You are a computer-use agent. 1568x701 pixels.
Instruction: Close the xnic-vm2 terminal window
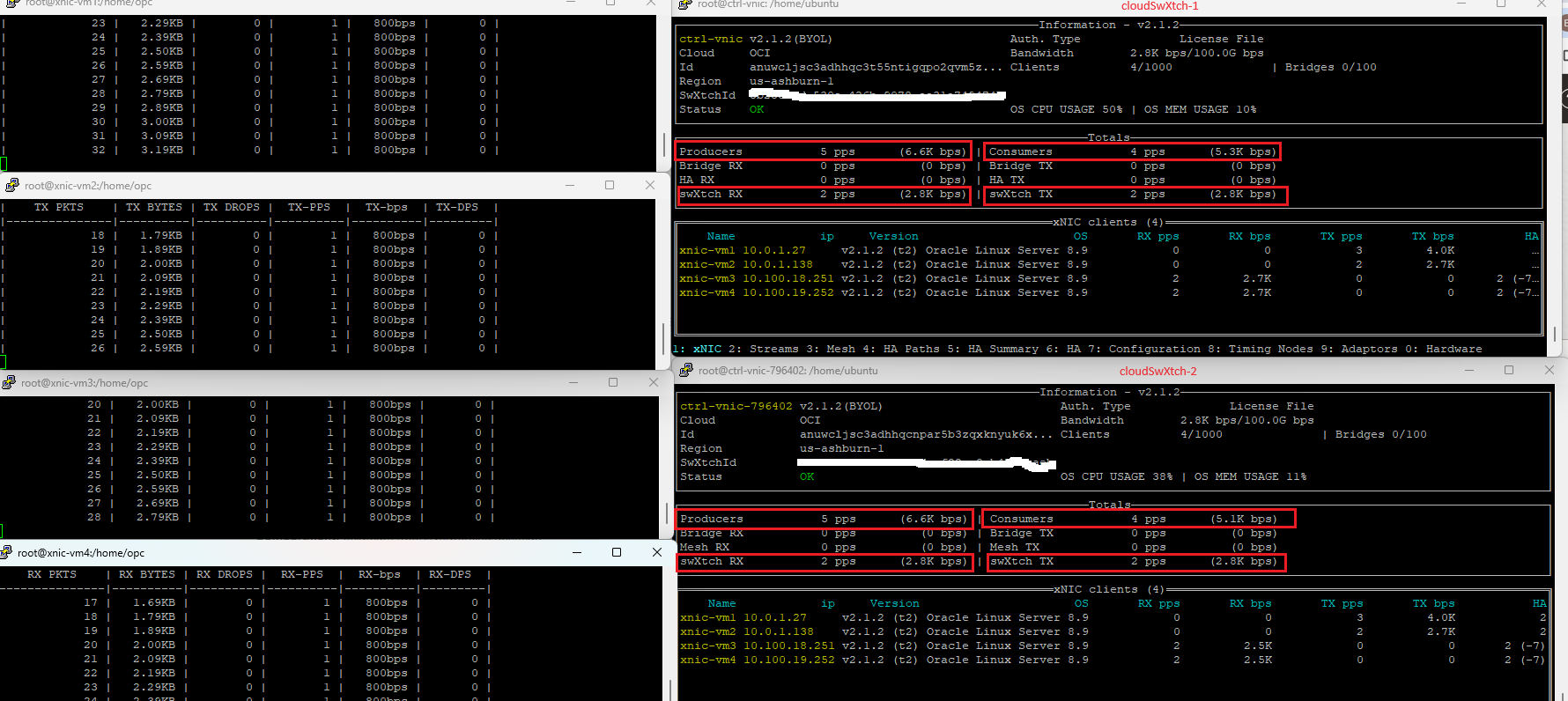pos(650,185)
